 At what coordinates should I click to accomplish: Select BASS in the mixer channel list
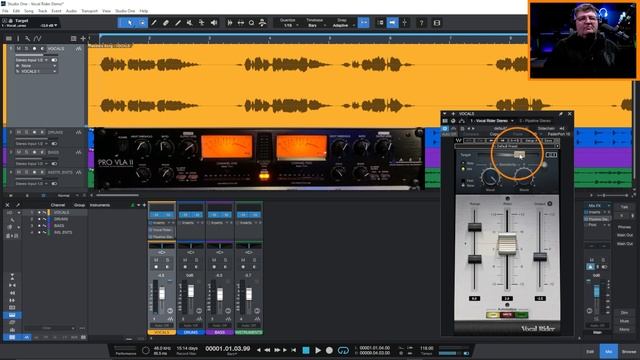(x=59, y=226)
